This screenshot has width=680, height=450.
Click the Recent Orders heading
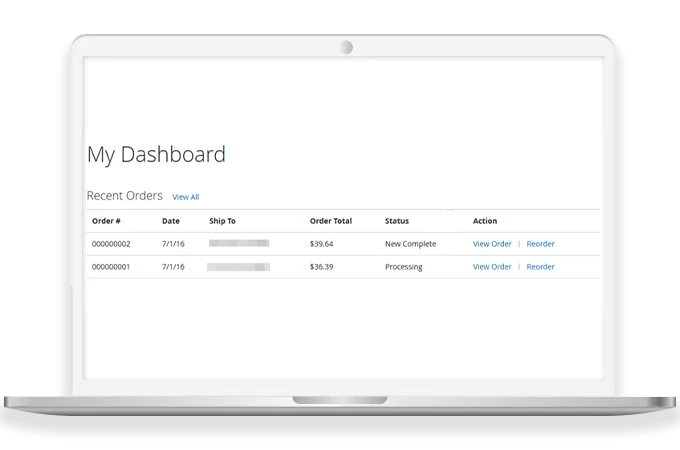pyautogui.click(x=124, y=196)
